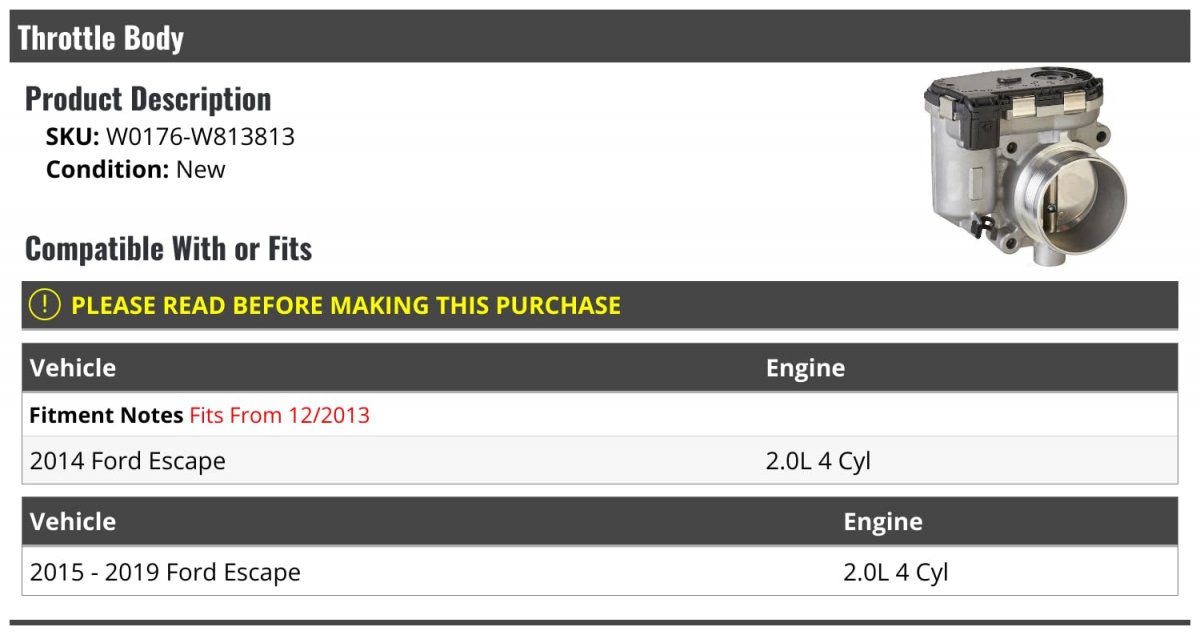Click 2.0L 4 Cyl engine for 2015 - 2019 Escape
1200x635 pixels.
(895, 573)
